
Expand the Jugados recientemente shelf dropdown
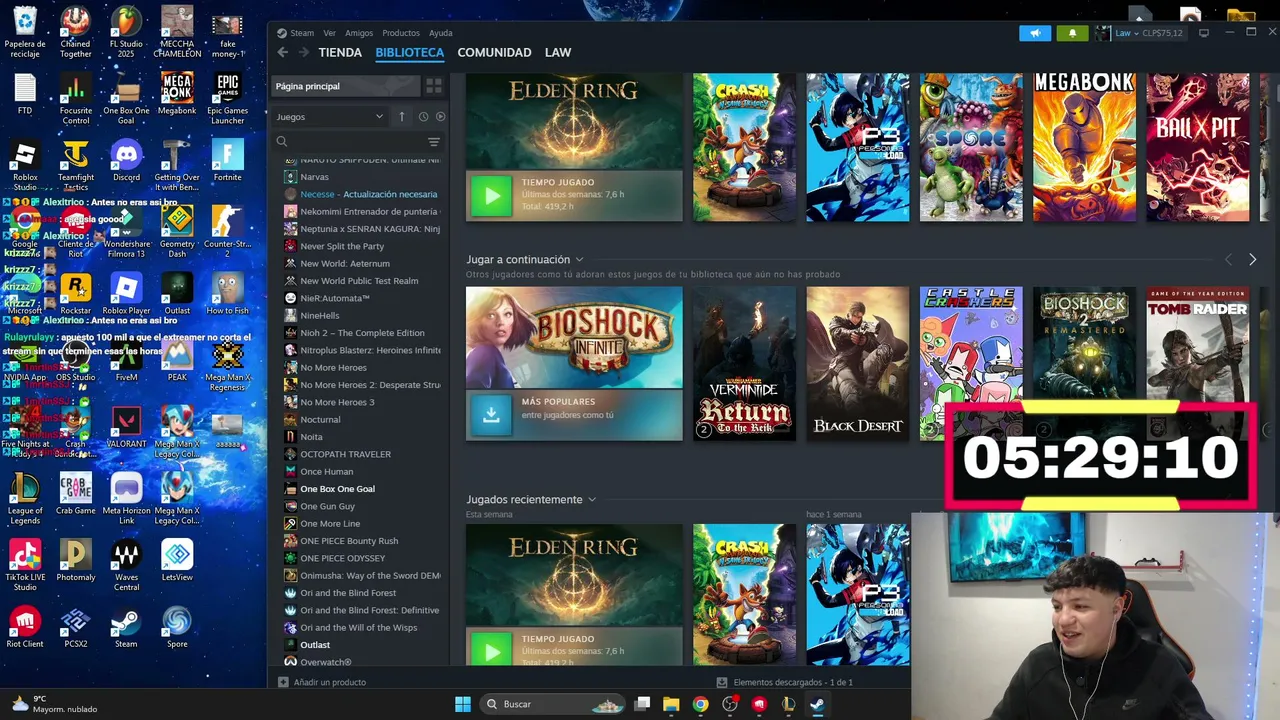591,500
